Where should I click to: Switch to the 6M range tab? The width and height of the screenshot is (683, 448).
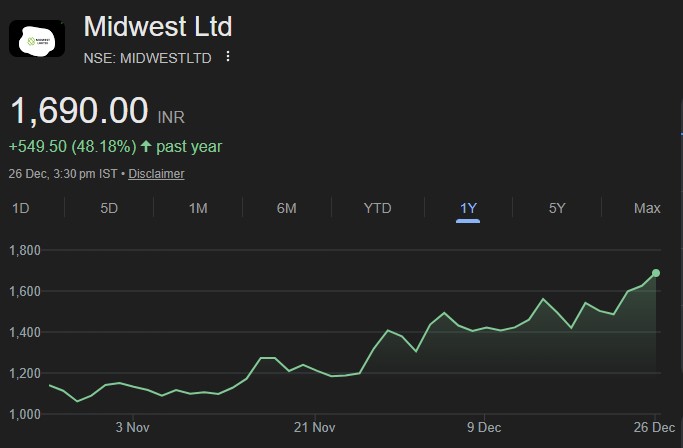(x=287, y=208)
